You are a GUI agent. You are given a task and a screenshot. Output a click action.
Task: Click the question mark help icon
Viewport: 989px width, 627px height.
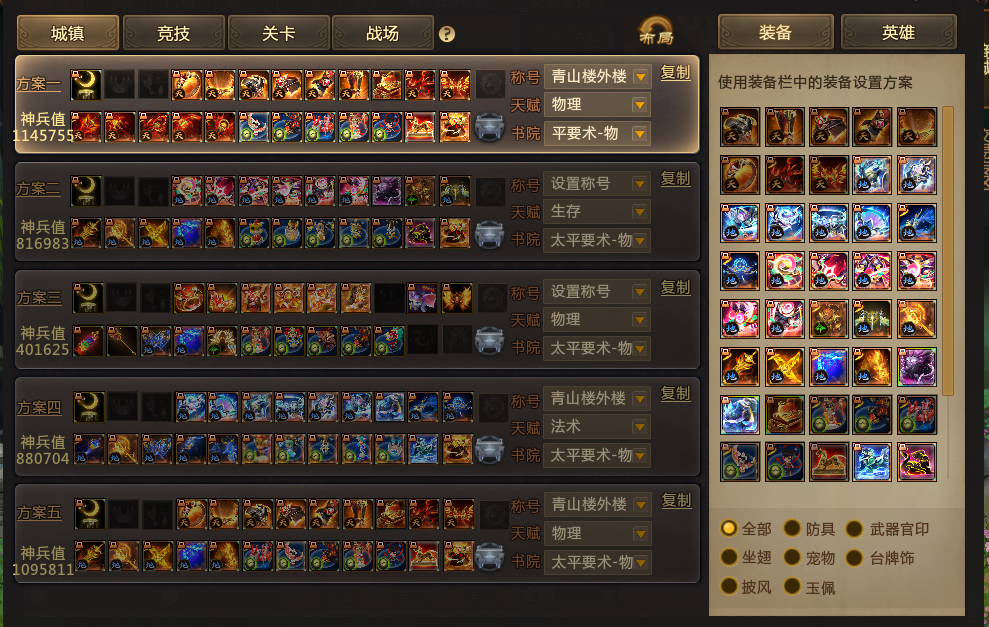point(447,34)
